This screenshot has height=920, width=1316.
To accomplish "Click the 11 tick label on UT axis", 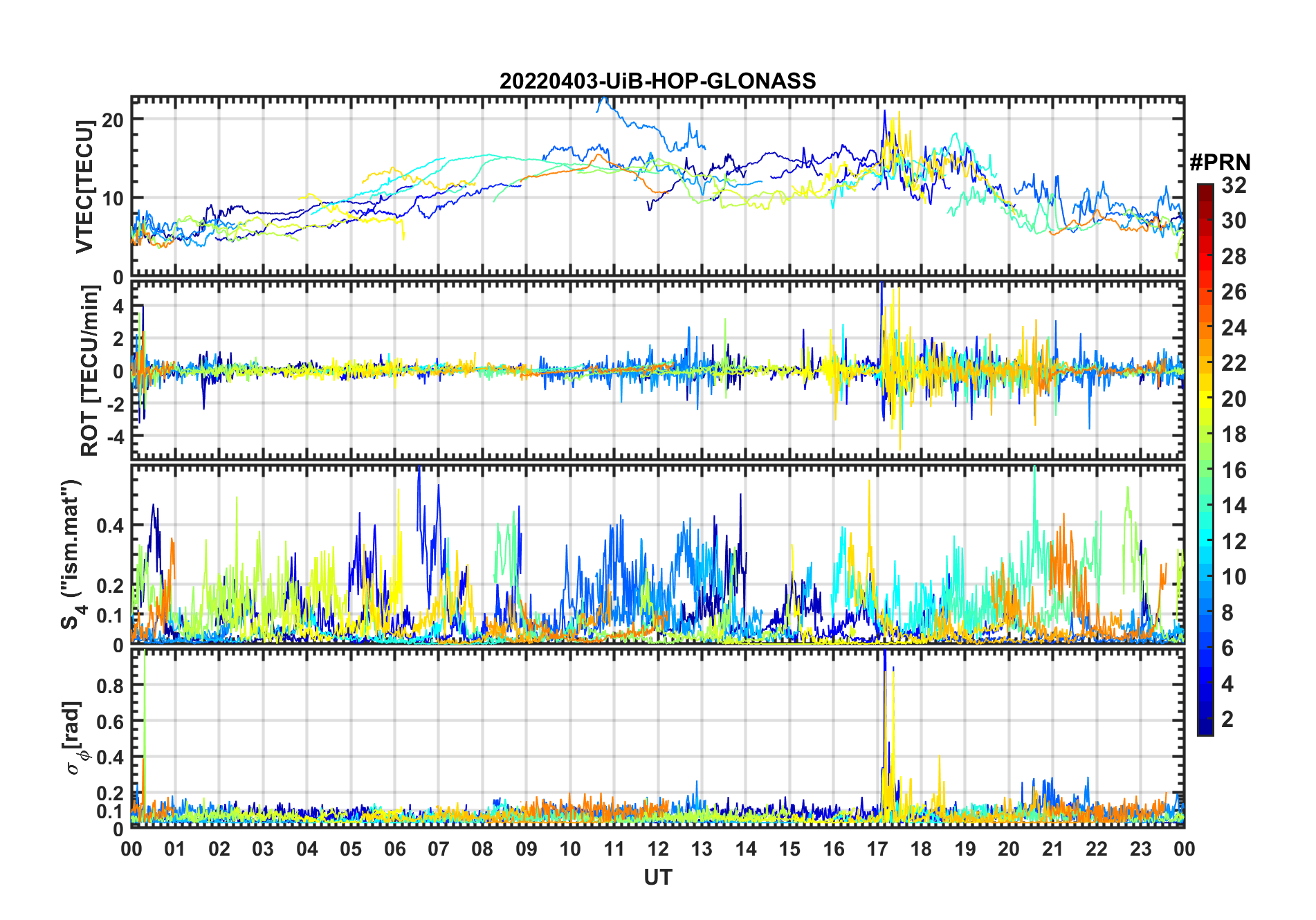I will click(x=614, y=849).
